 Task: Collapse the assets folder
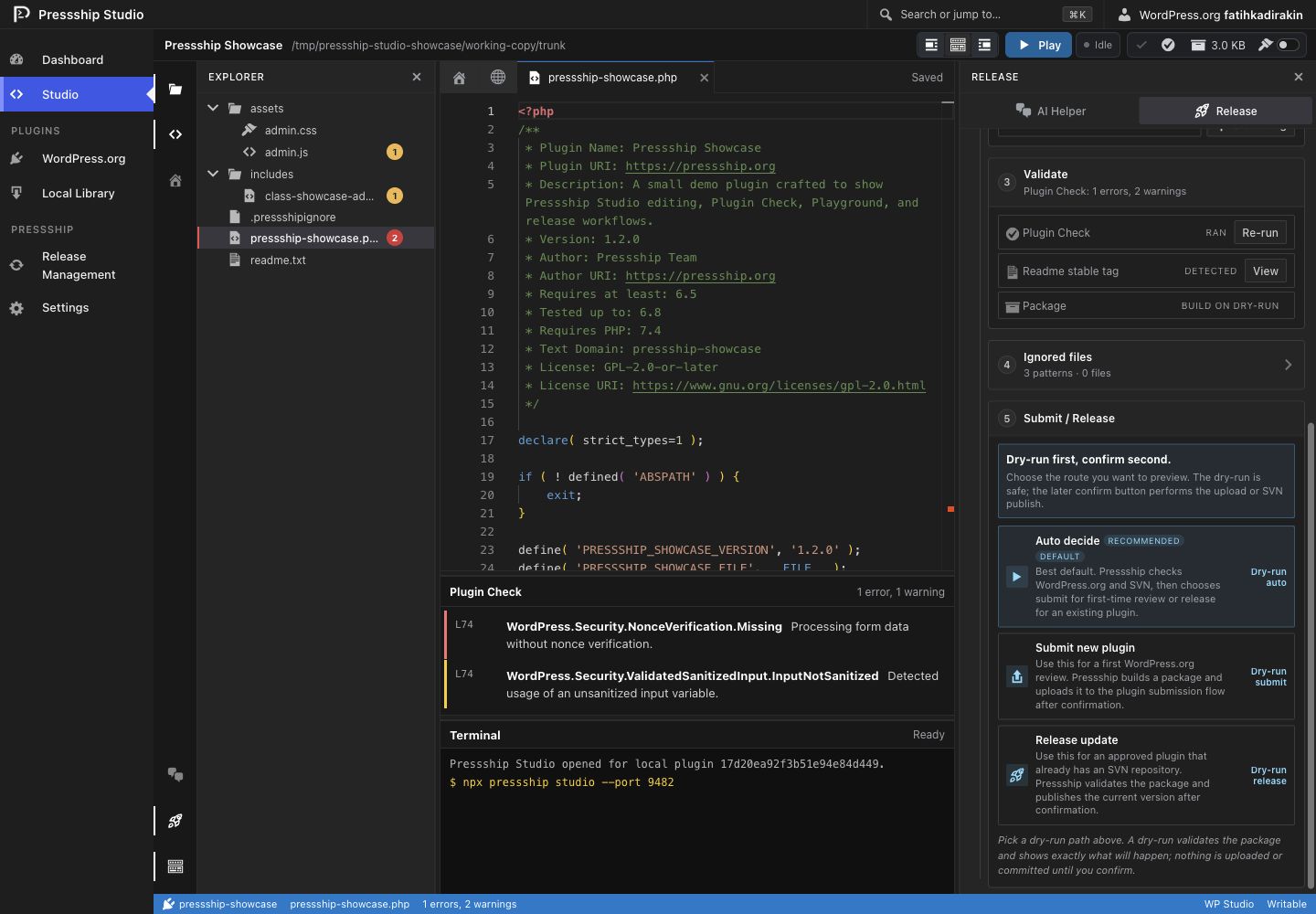click(x=213, y=108)
